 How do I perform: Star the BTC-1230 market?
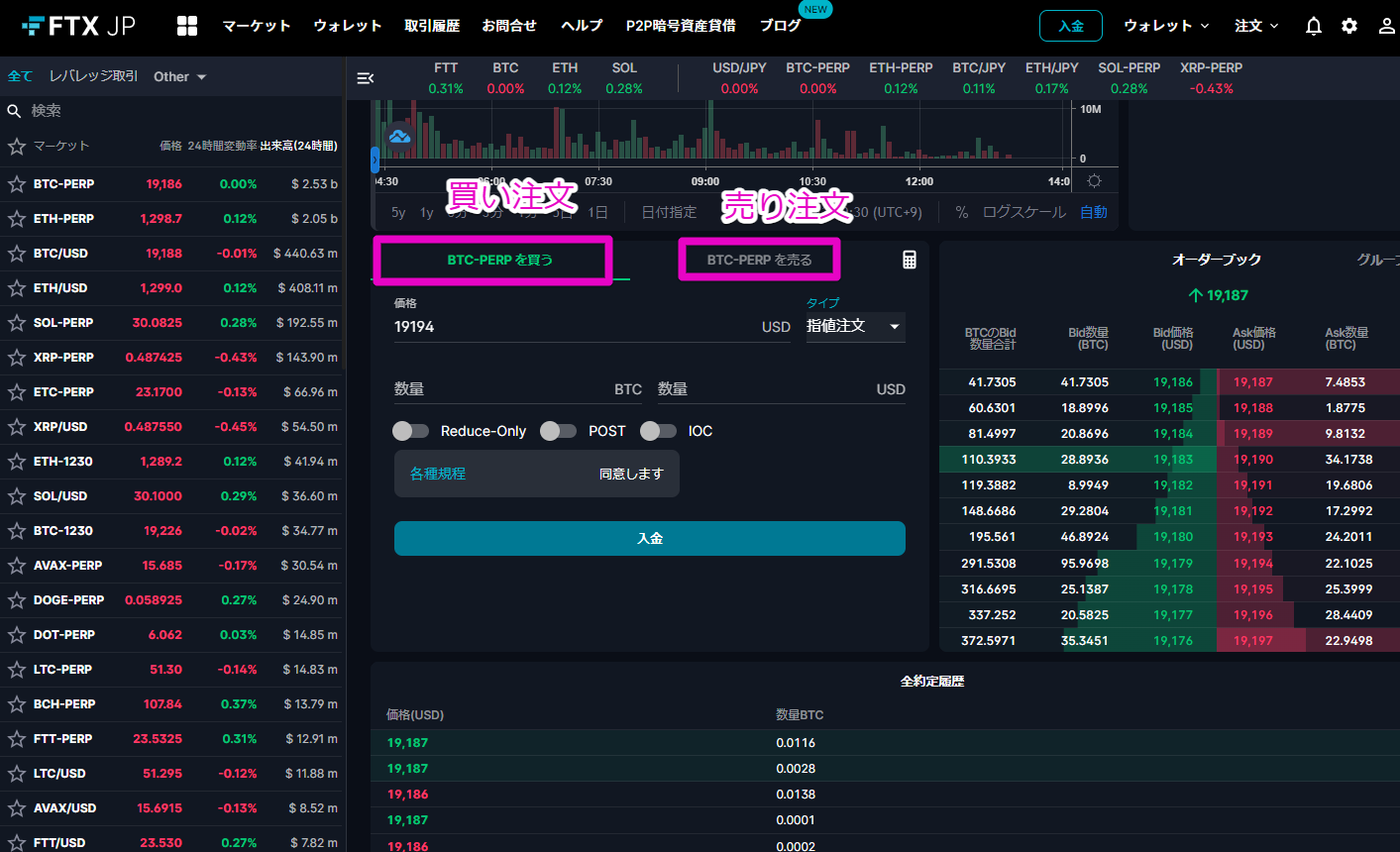[16, 531]
